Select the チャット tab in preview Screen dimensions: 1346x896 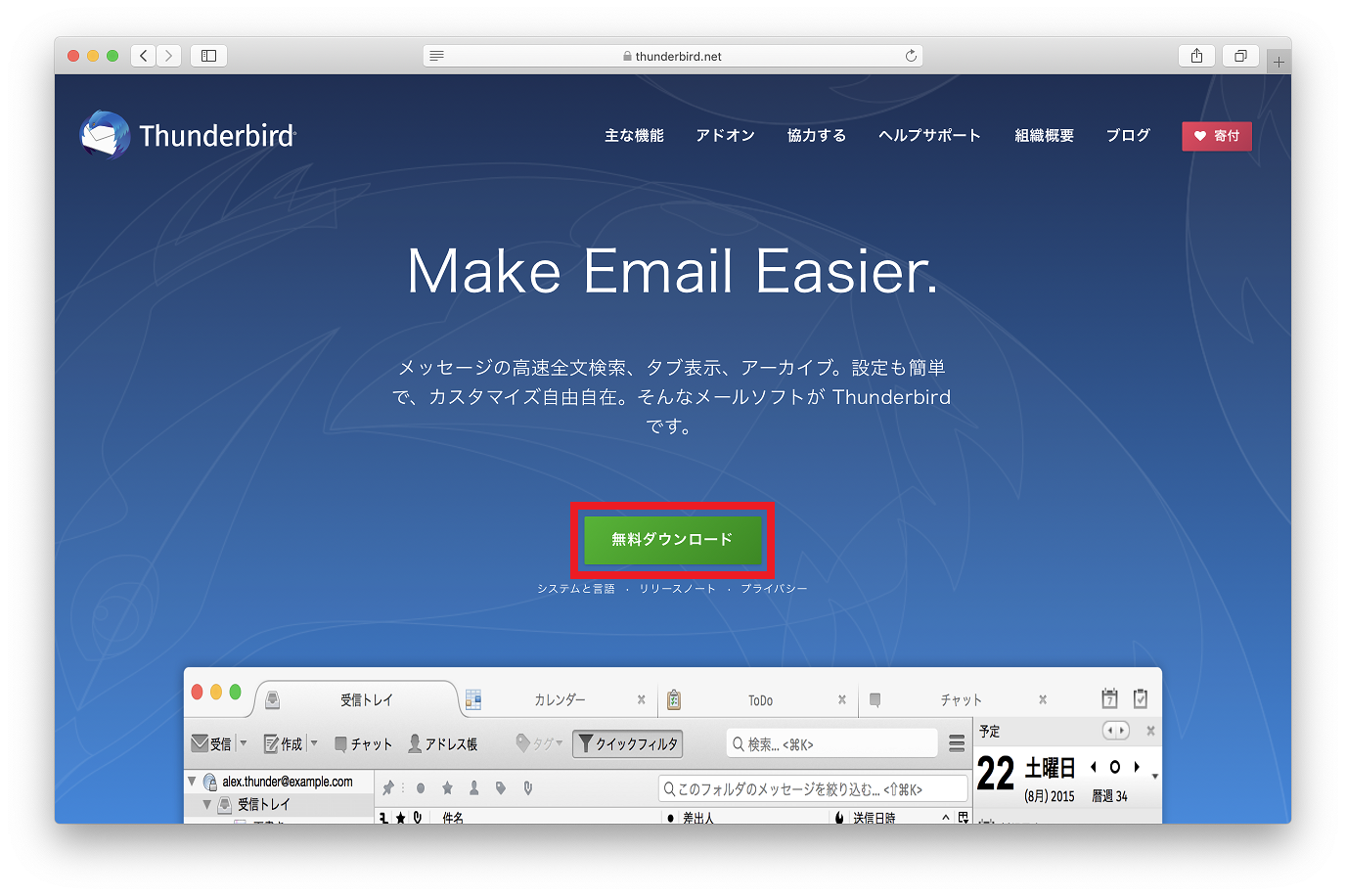[x=961, y=700]
